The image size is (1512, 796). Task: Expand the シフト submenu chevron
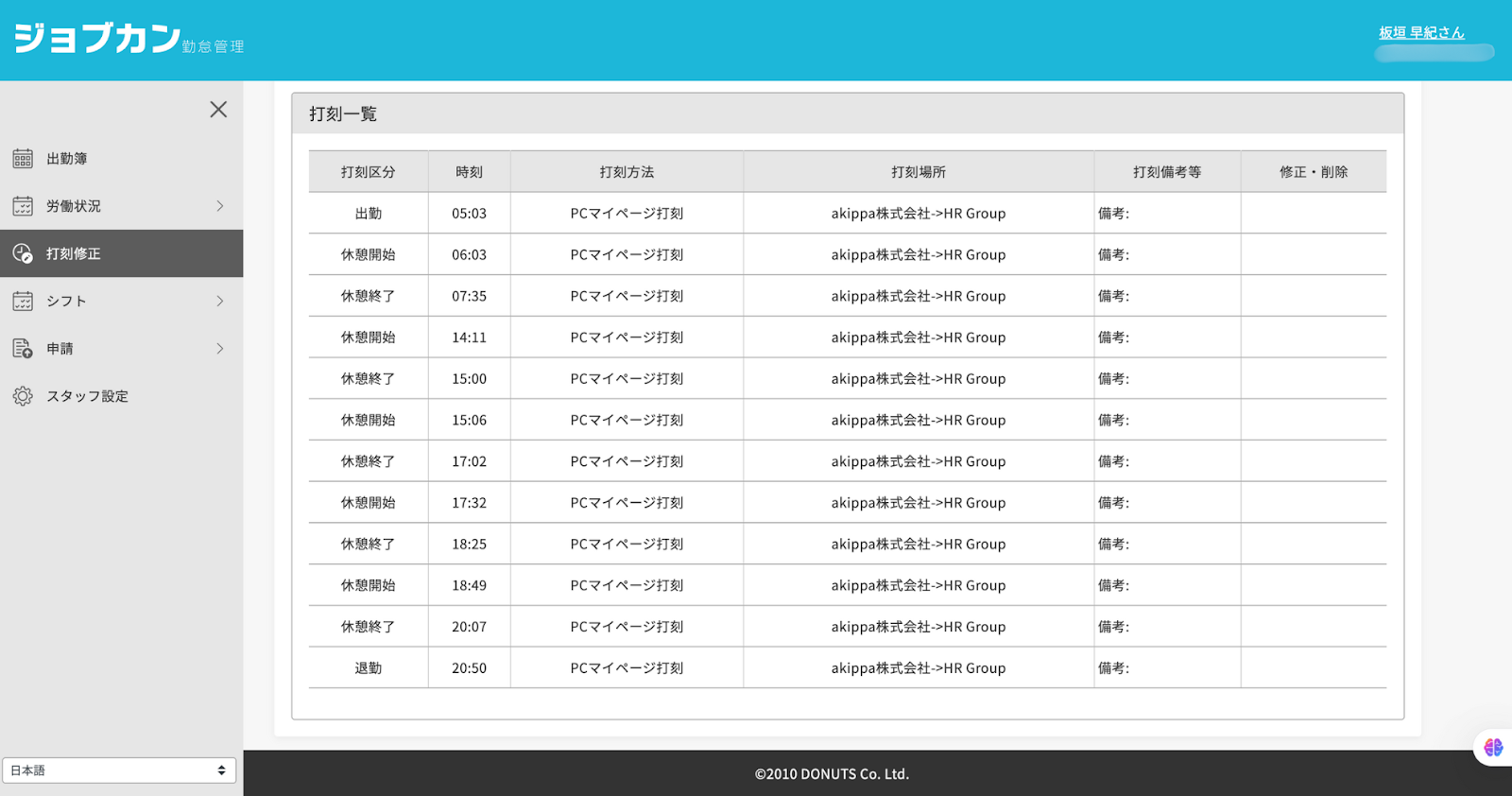tap(219, 301)
